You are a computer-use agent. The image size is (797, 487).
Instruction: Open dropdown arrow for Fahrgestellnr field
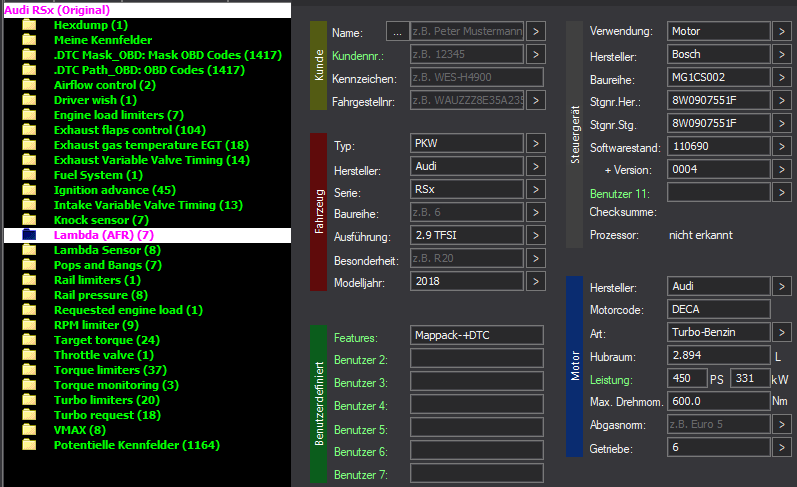(x=536, y=100)
